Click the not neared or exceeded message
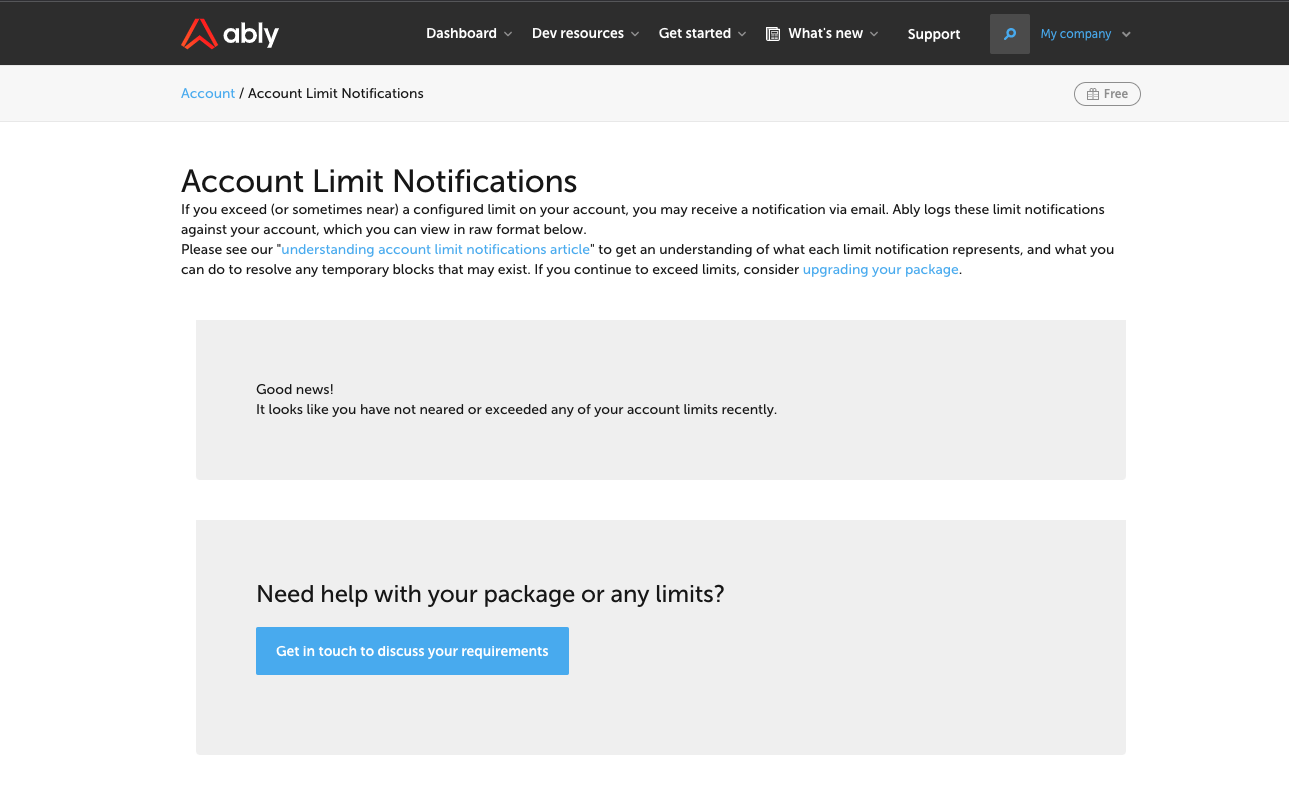This screenshot has height=790, width=1289. tap(516, 409)
